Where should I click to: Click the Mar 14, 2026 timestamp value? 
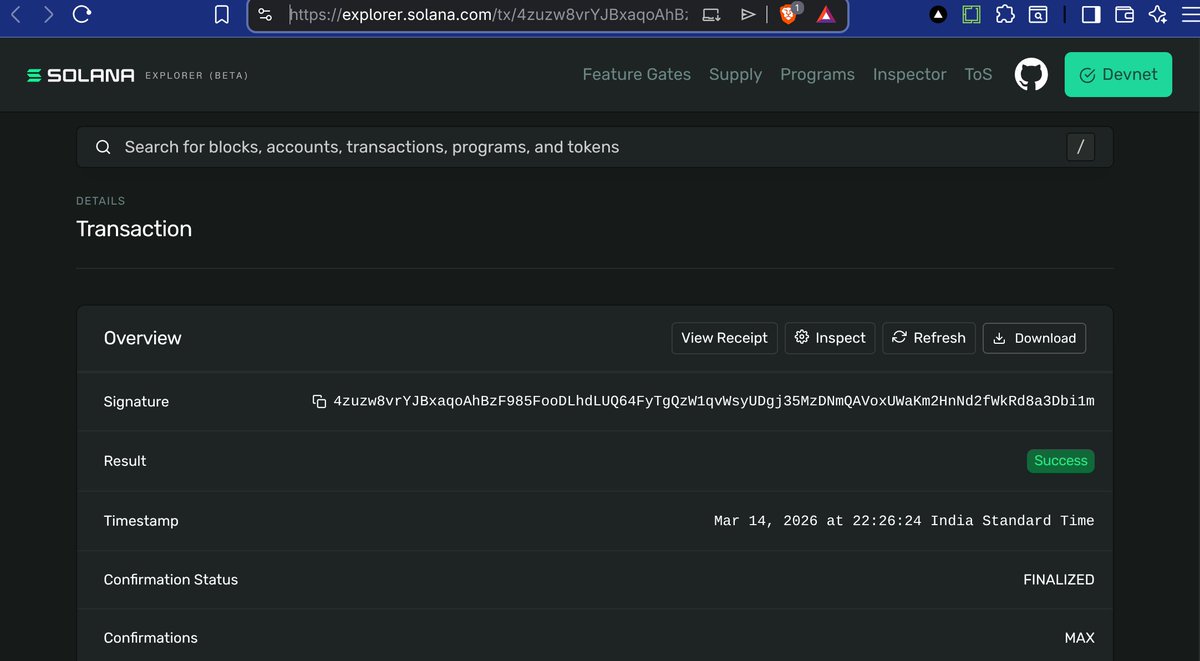904,521
